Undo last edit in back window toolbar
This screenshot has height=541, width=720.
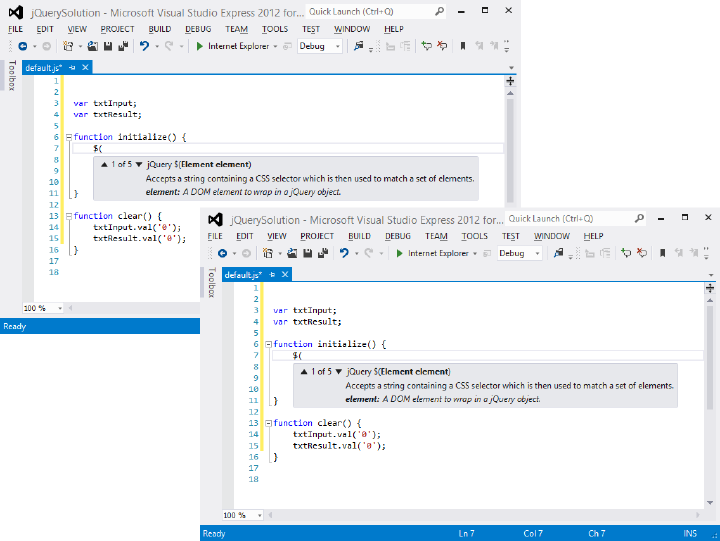point(144,45)
